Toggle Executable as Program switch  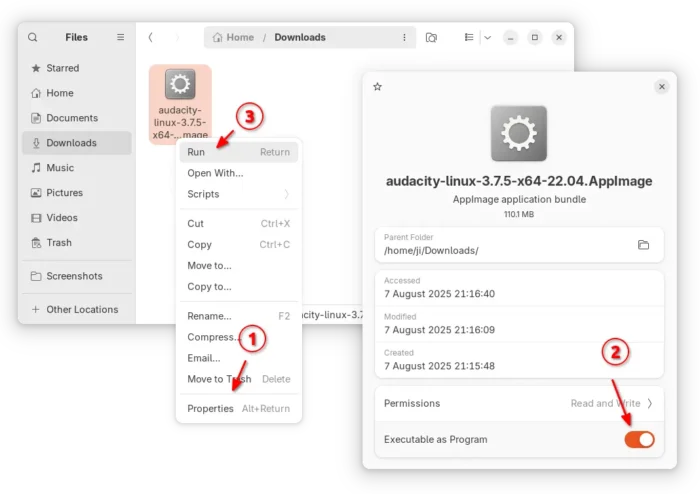click(x=639, y=439)
